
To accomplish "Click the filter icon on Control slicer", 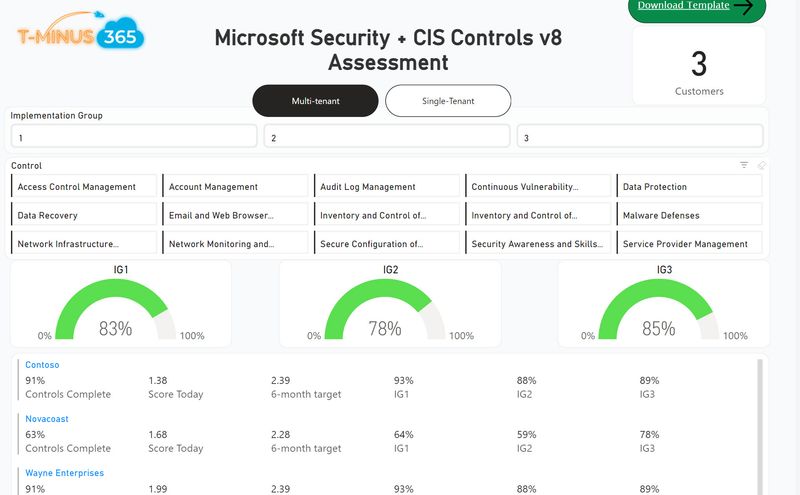I will click(744, 165).
